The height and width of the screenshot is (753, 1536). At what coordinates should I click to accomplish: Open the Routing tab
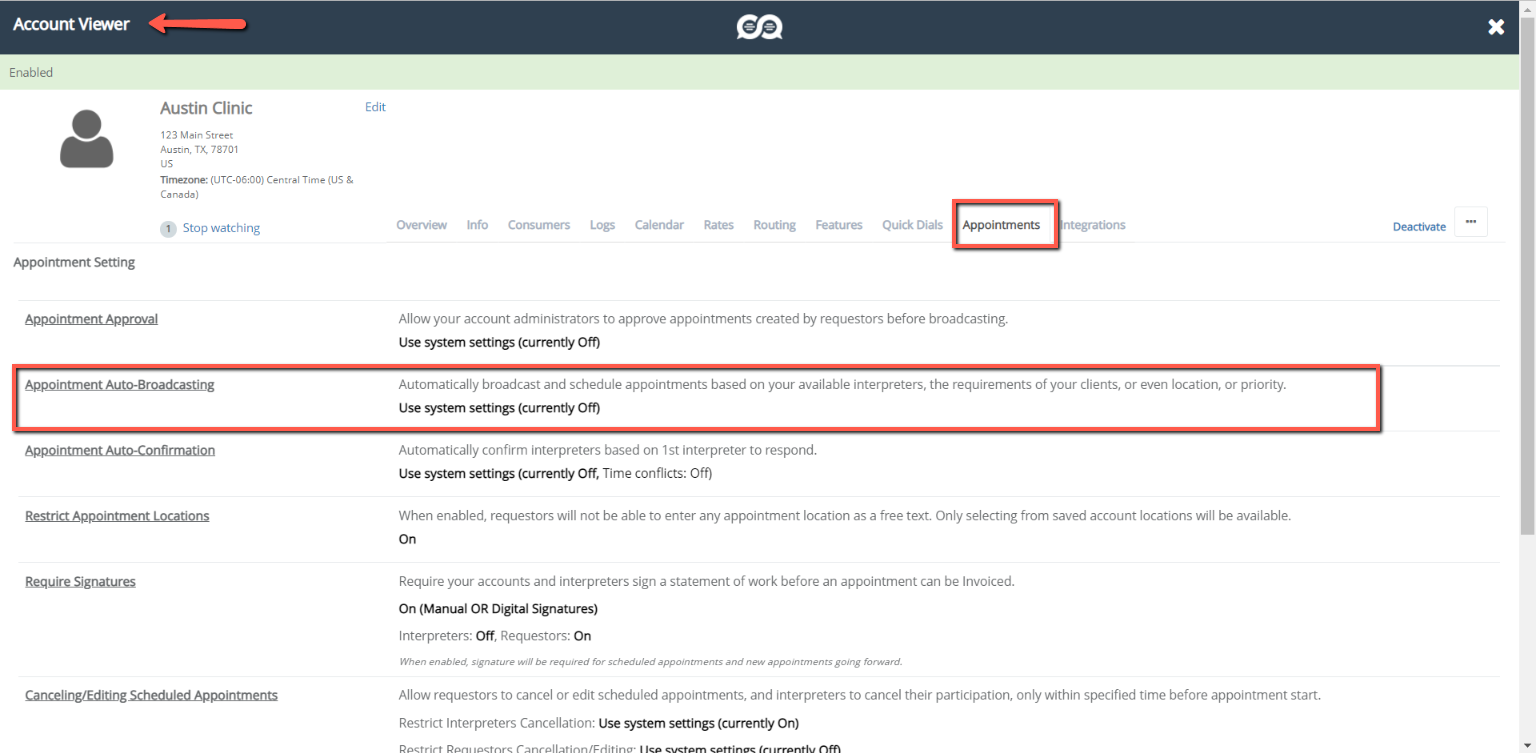point(774,225)
